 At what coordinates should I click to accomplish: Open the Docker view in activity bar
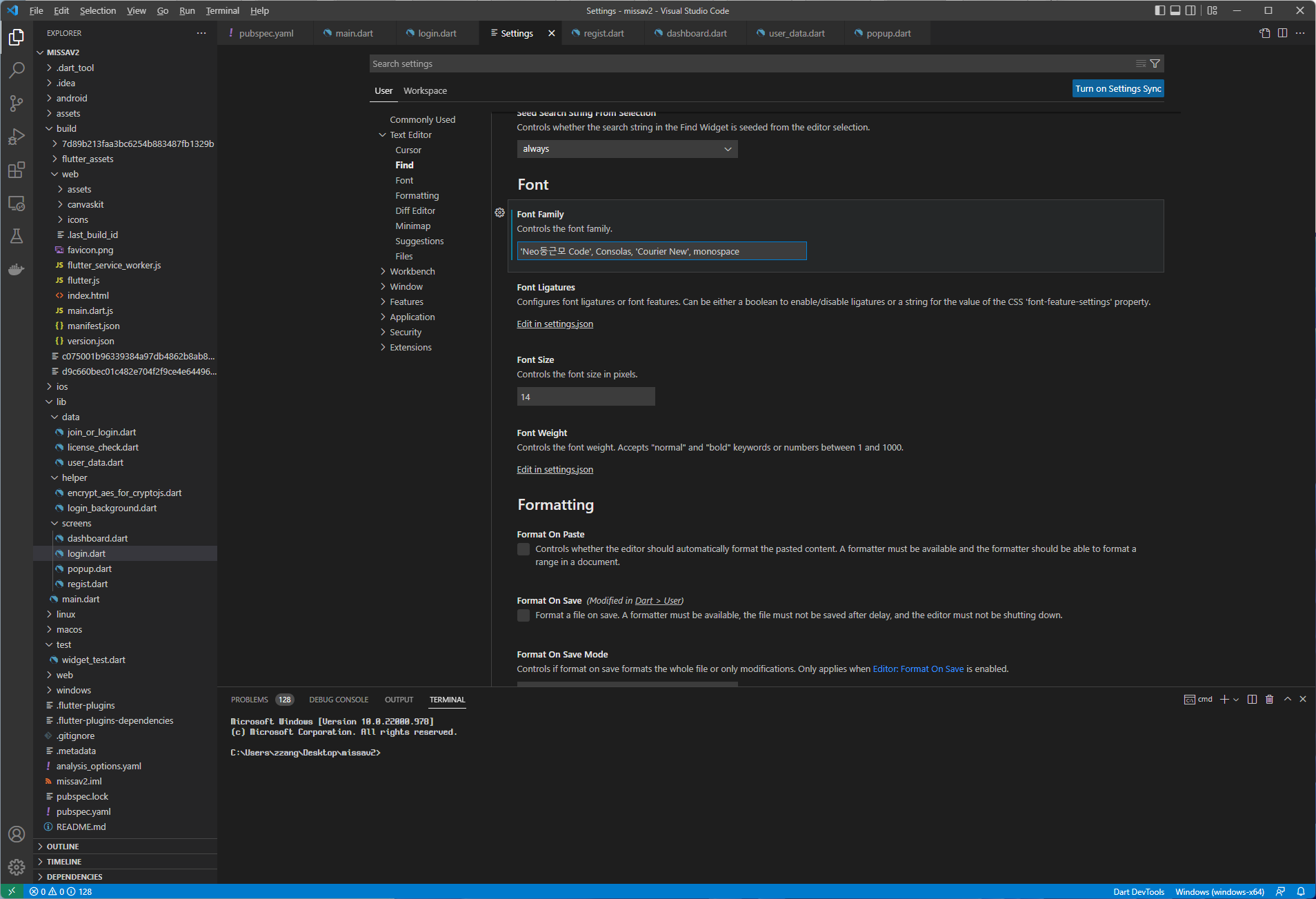[17, 269]
